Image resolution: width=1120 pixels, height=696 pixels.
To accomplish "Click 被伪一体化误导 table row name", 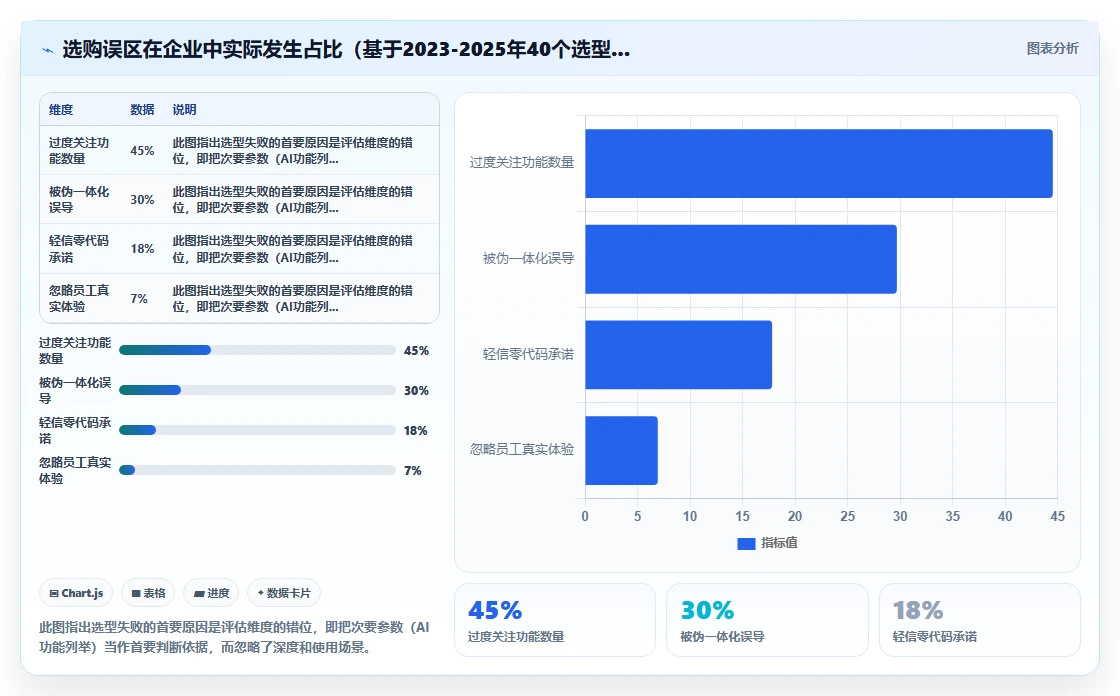I will [x=79, y=200].
